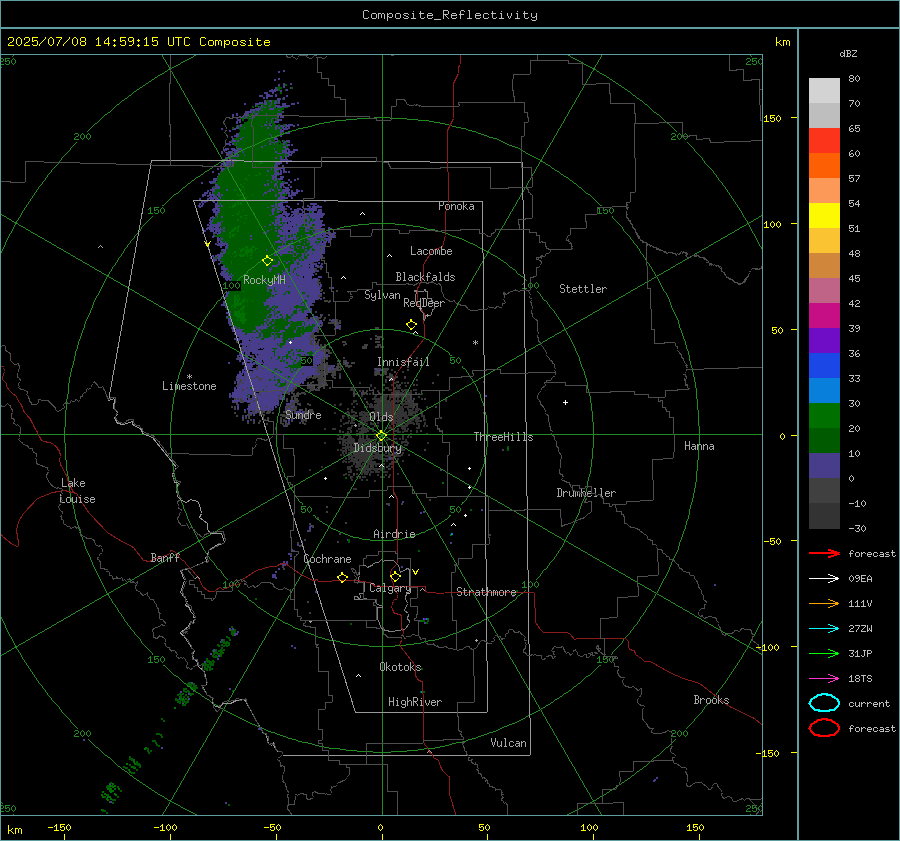Click the cyan ellipse current-cell icon
Screen dimensions: 900x841
824,703
